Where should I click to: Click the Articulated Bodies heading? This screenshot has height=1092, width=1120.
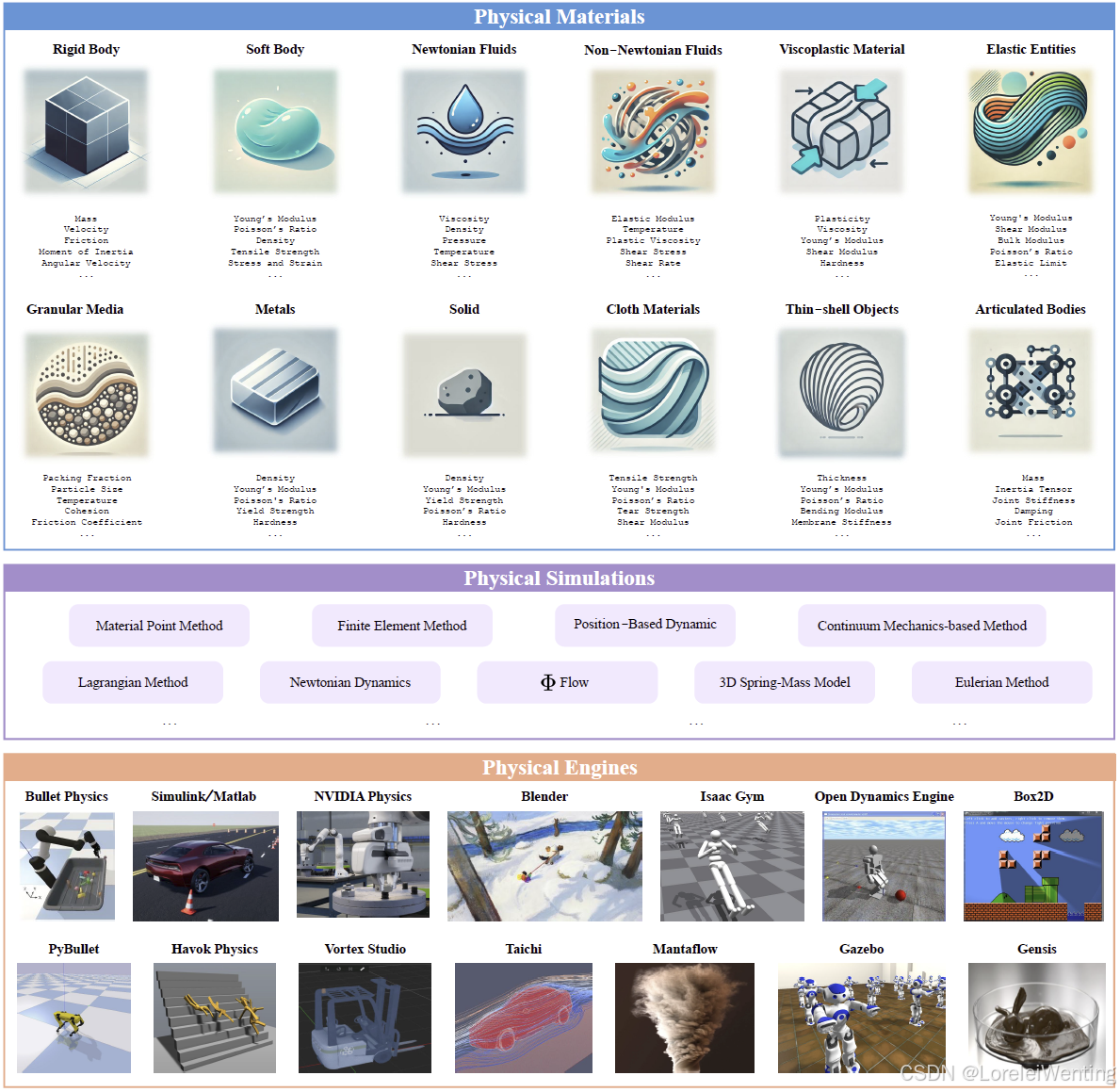pos(1031,309)
